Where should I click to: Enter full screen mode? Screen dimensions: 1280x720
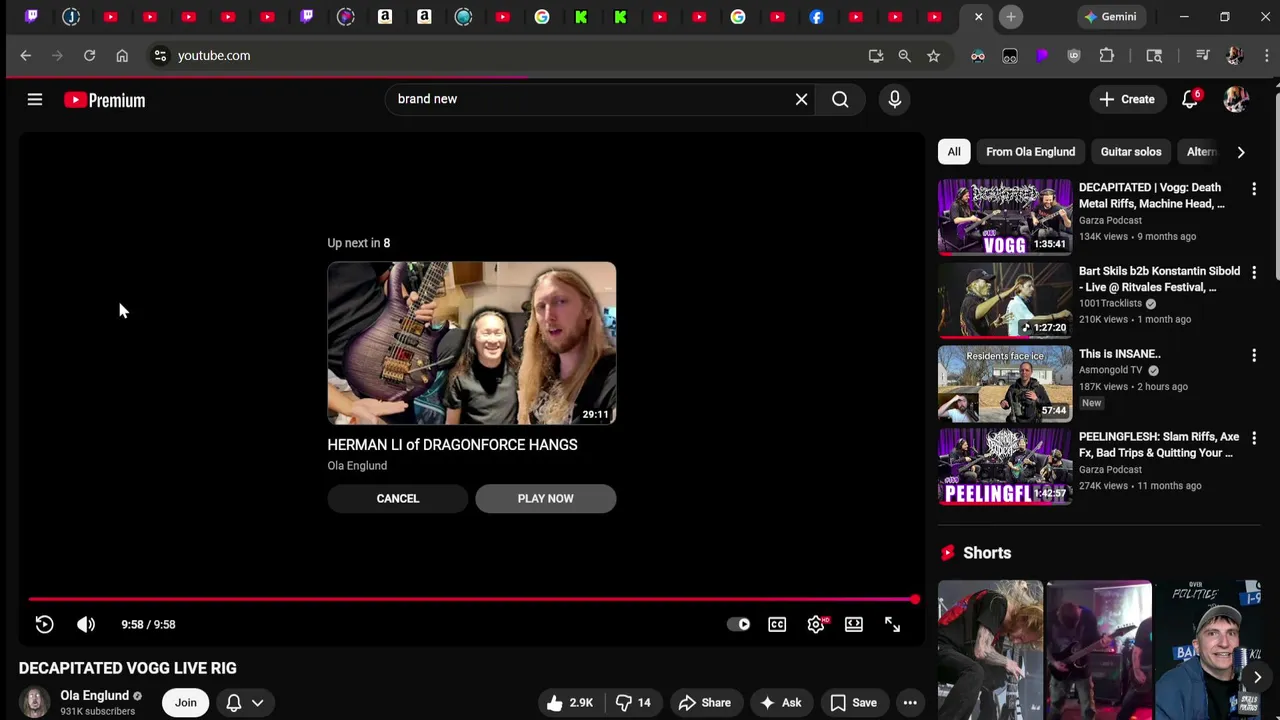point(892,624)
